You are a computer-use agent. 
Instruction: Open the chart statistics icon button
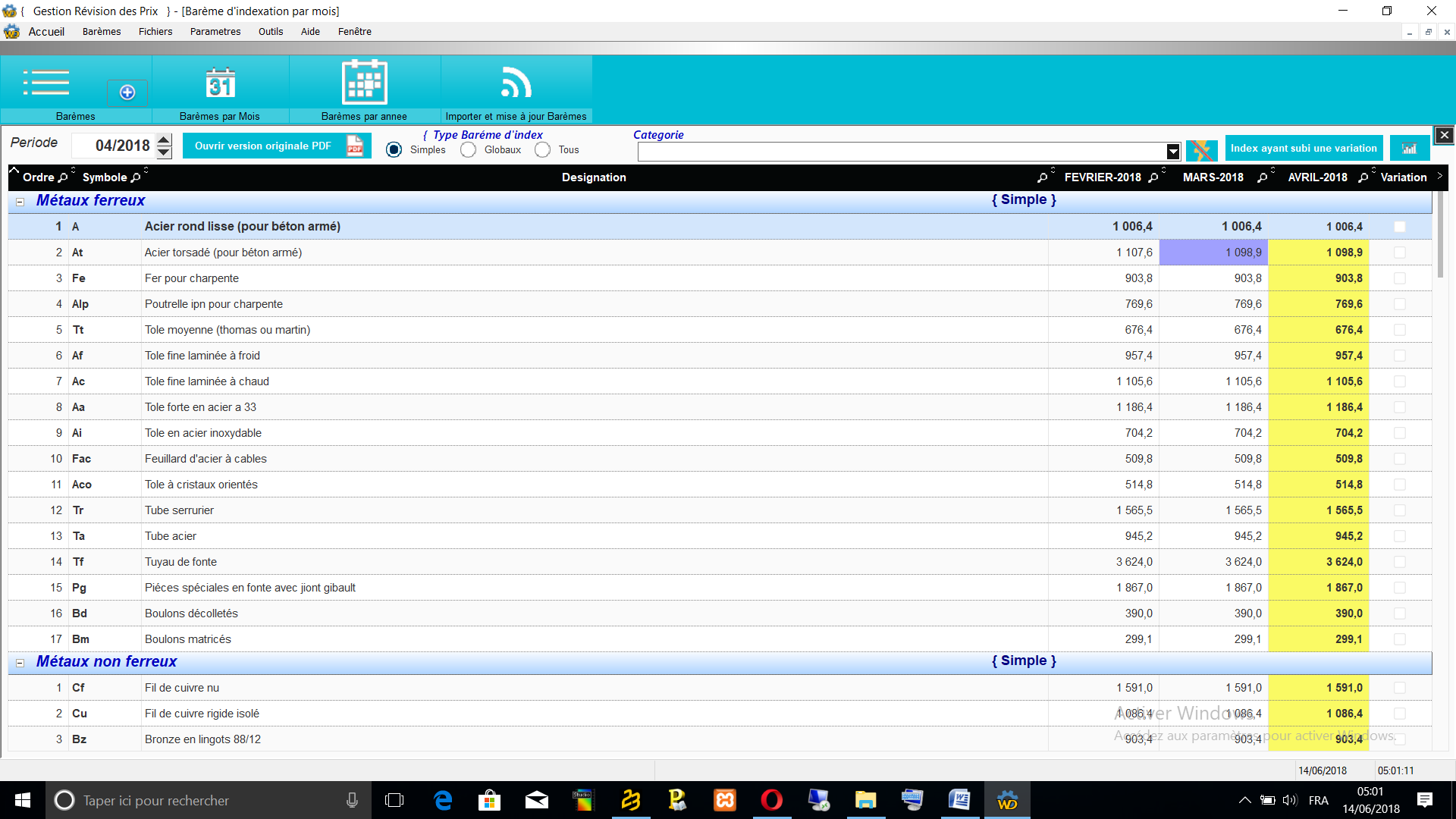pos(1409,149)
